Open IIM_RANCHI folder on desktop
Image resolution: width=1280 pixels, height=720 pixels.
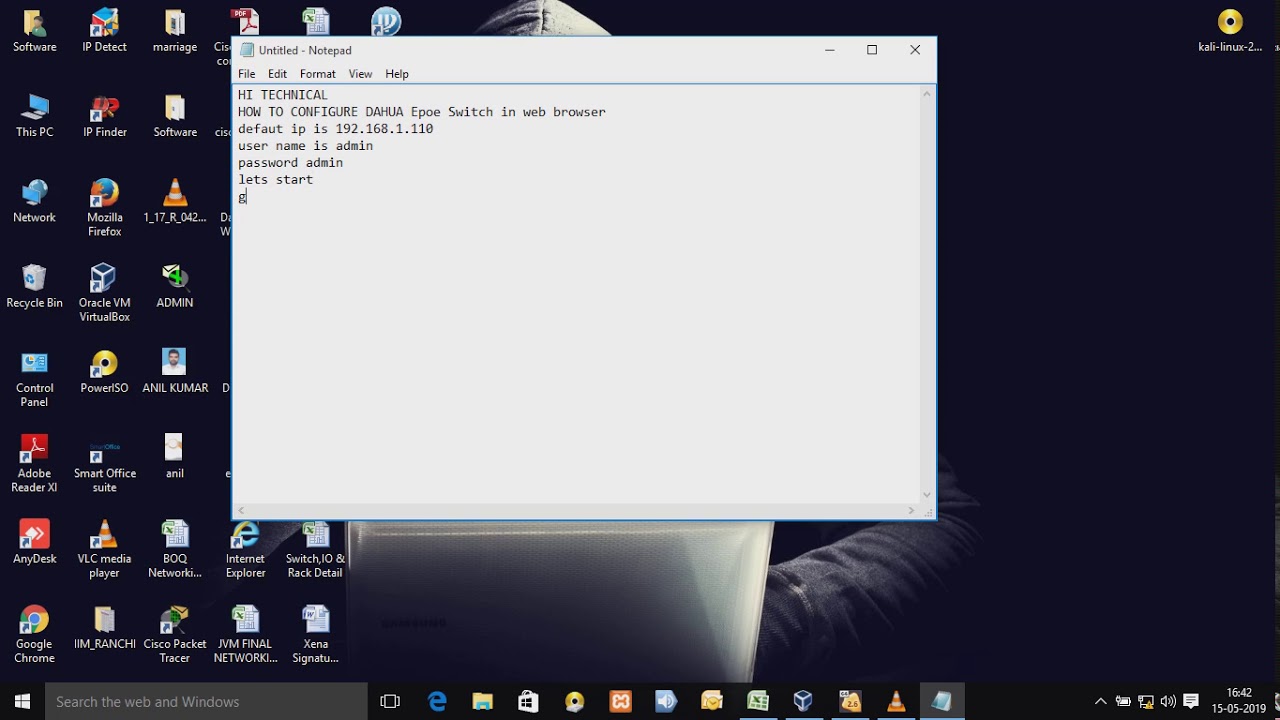[x=105, y=627]
